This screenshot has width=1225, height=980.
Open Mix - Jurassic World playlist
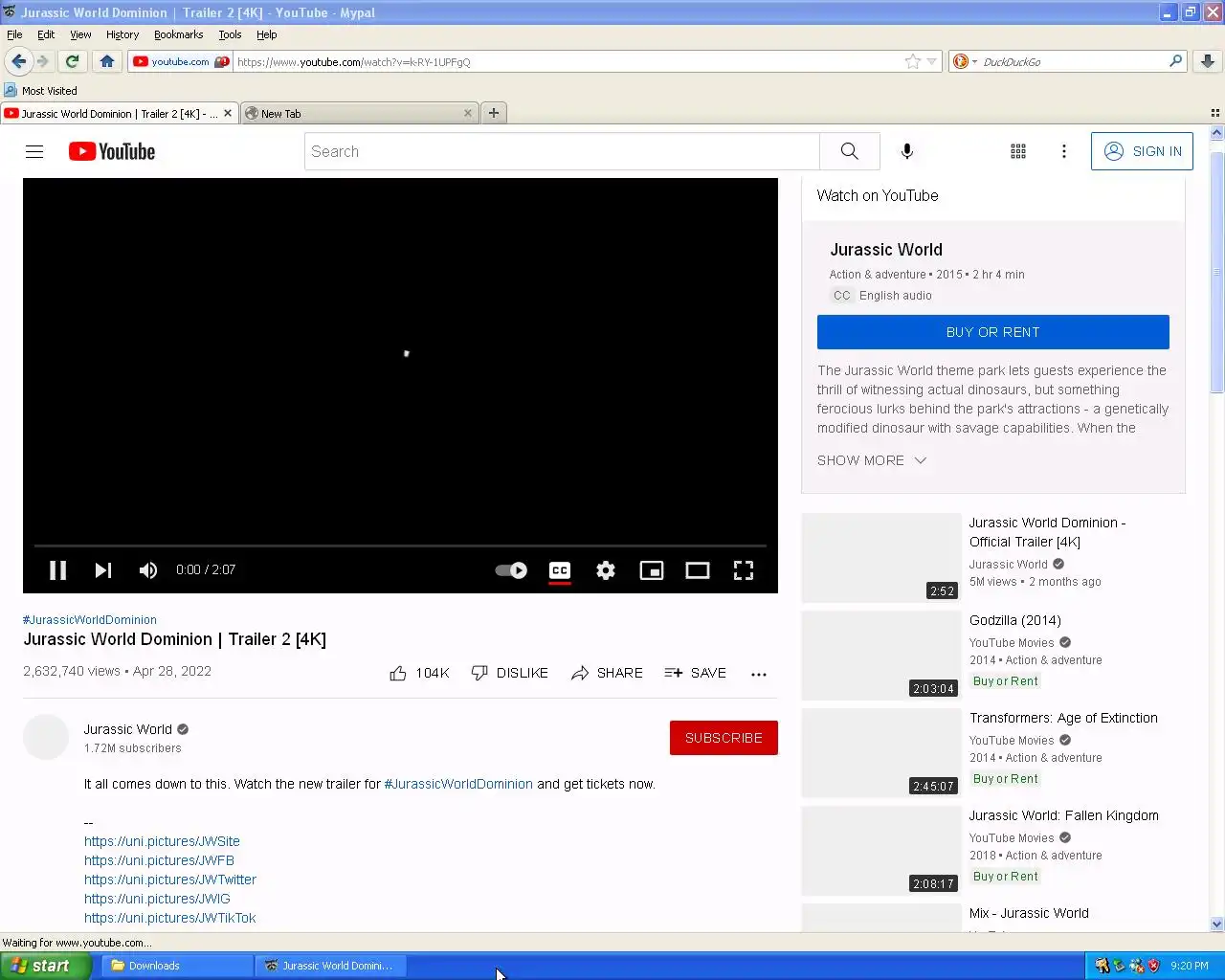pos(1029,913)
